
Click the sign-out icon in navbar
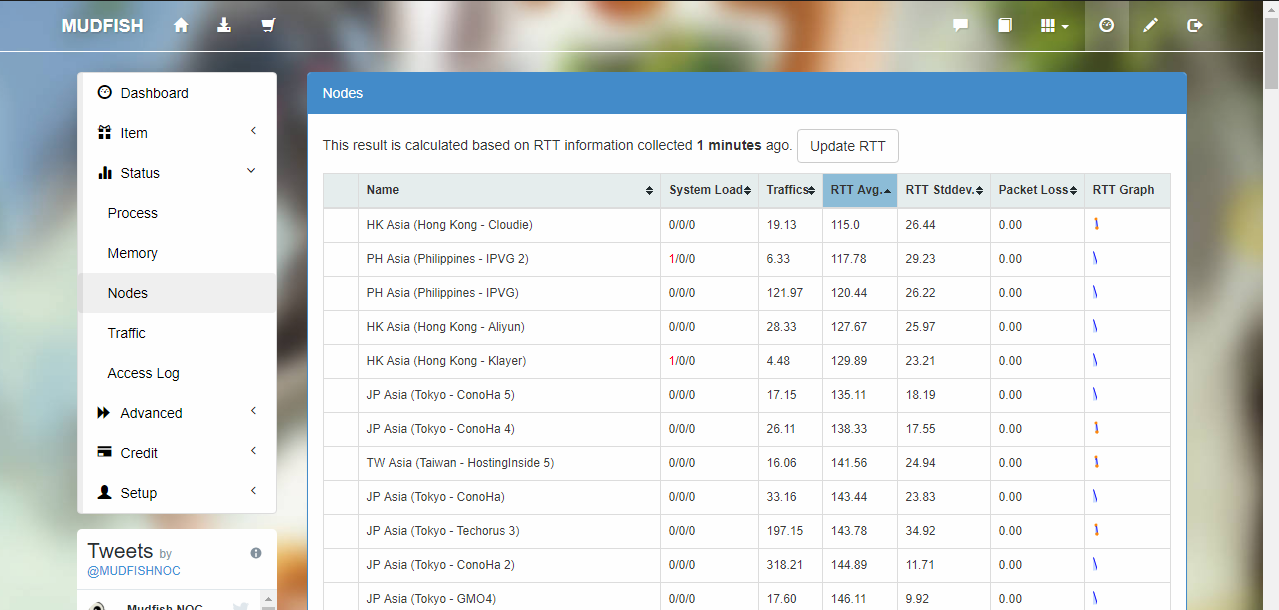point(1194,26)
